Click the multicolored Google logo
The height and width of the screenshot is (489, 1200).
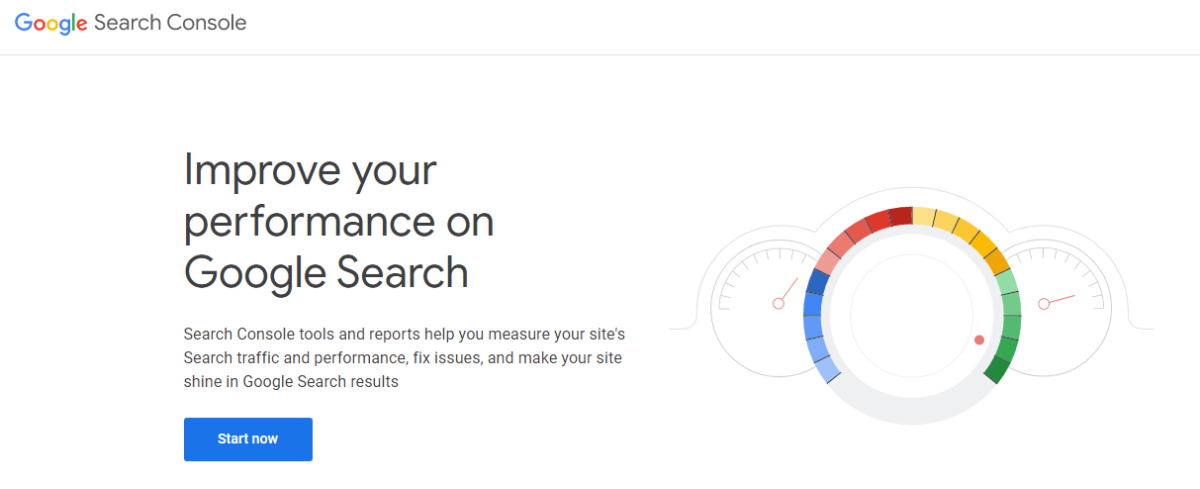pos(51,23)
